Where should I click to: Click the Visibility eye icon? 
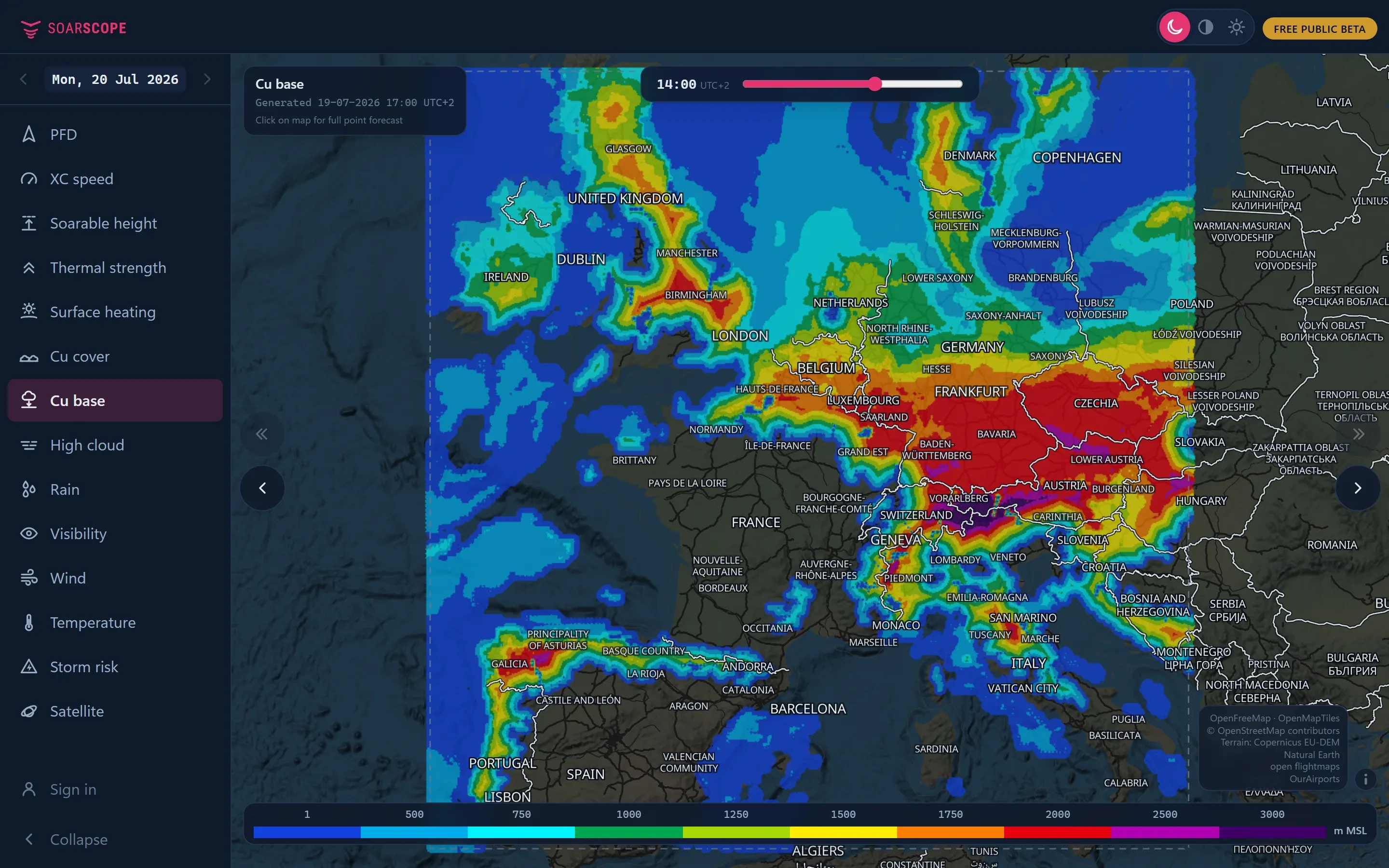(29, 533)
